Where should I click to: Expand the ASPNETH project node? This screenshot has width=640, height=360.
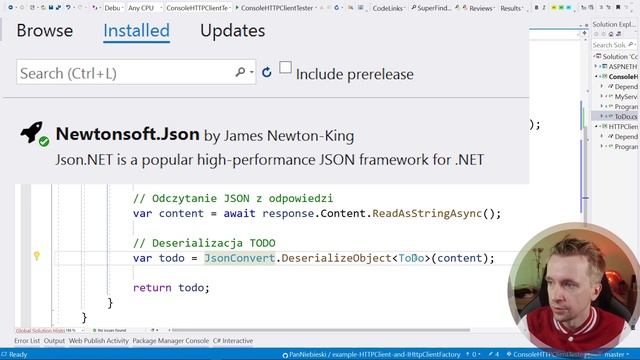tap(596, 66)
